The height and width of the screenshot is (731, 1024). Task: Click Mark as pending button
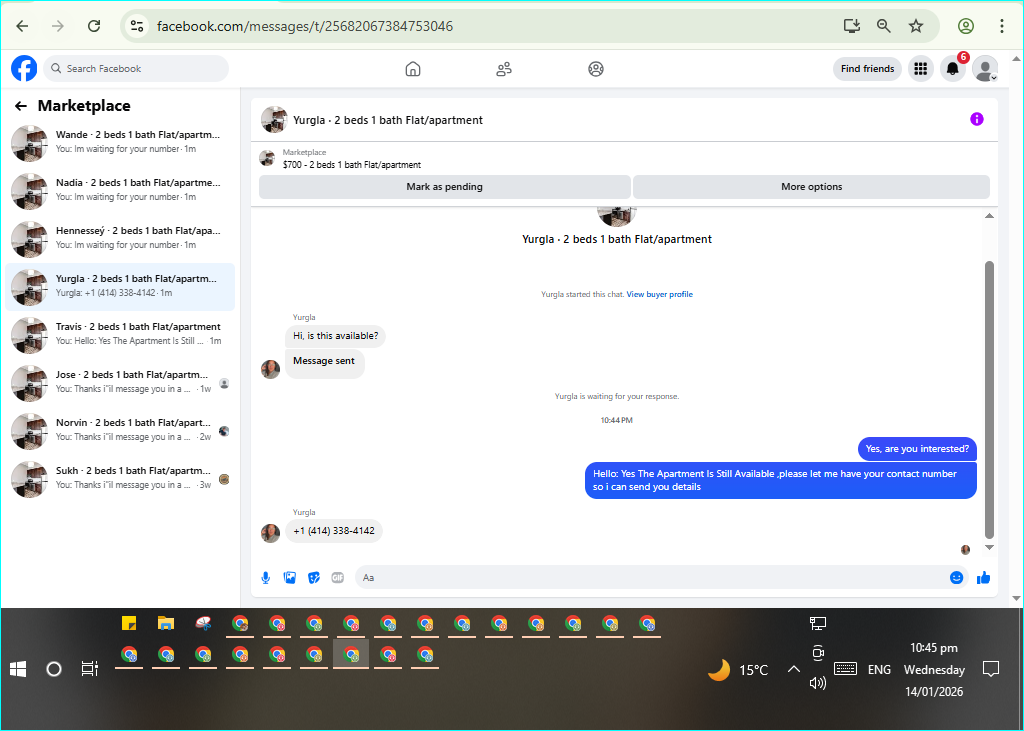click(x=445, y=187)
